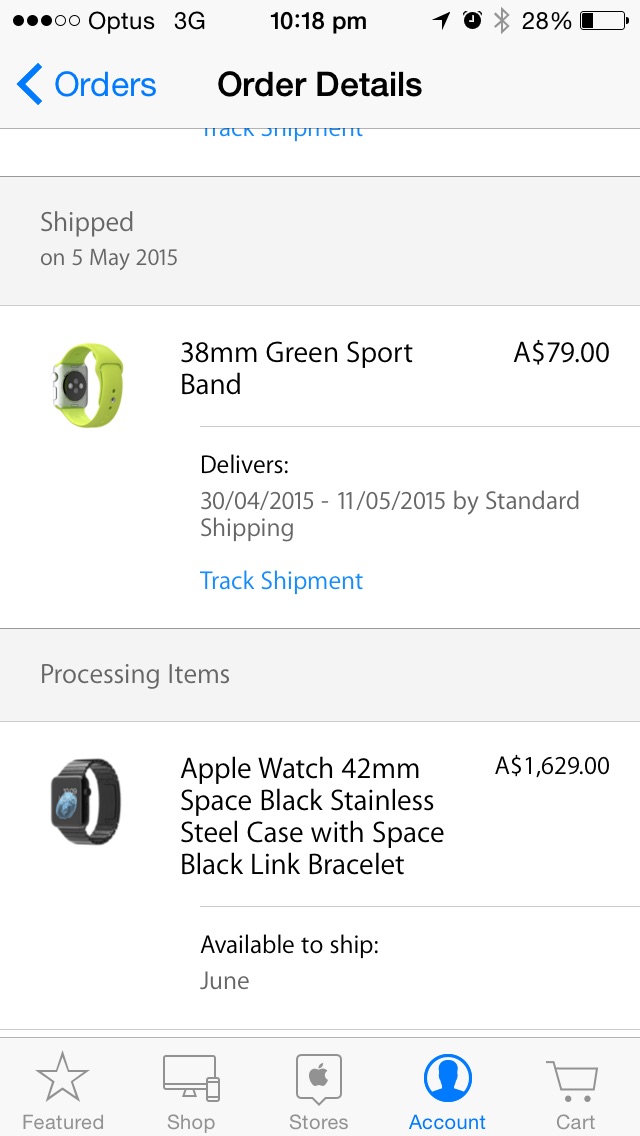This screenshot has height=1136, width=640.
Task: Tap the Bluetooth status icon
Action: coord(502,21)
